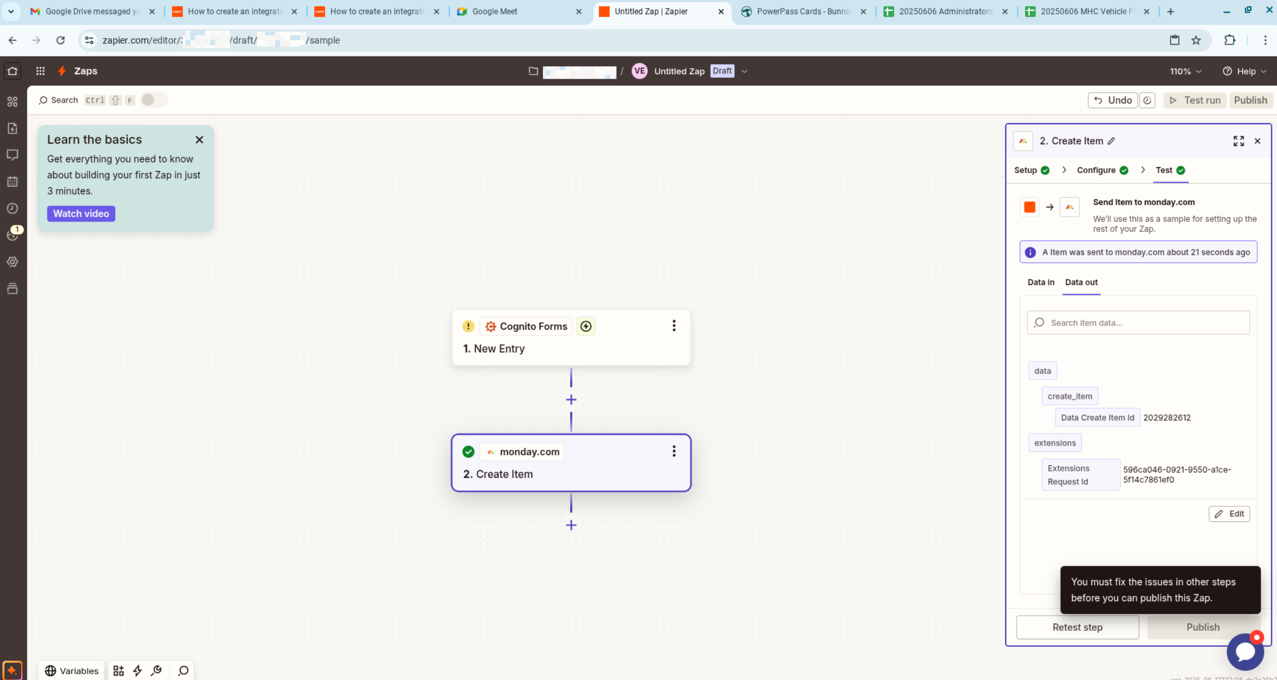The width and height of the screenshot is (1277, 680).
Task: Click the Draft status badge
Action: (722, 71)
